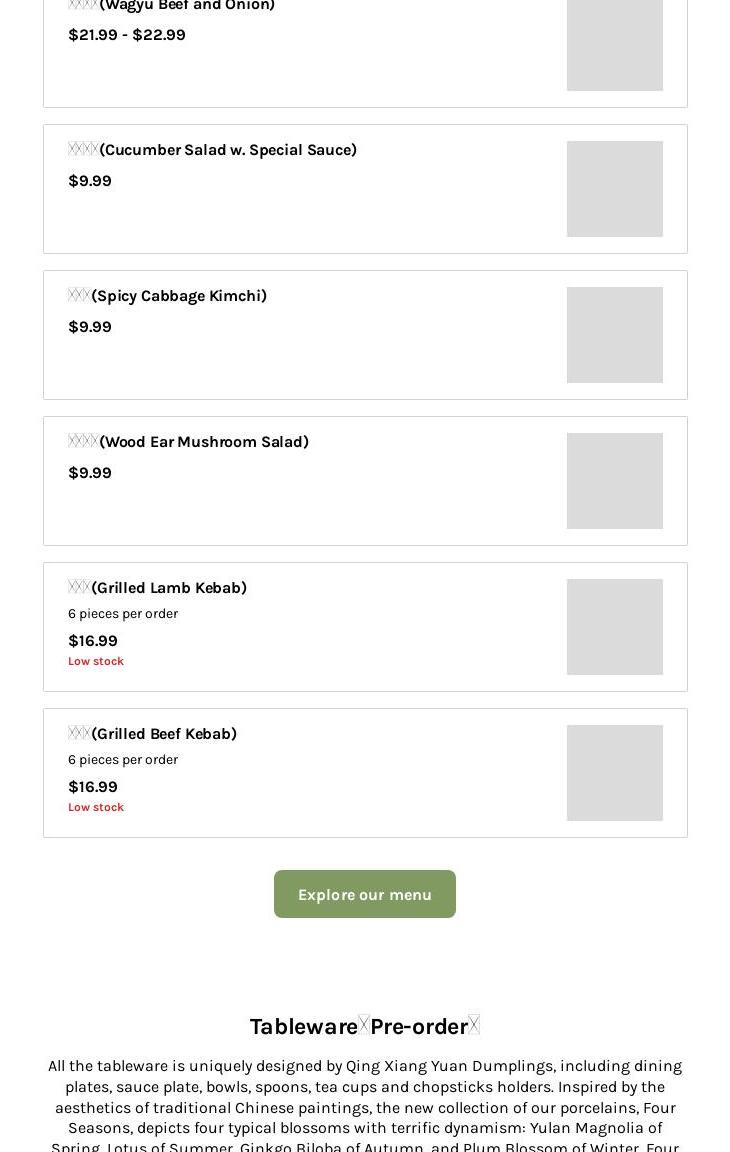The width and height of the screenshot is (730, 1152).
Task: Select the Wood Ear Mushroom Salad title
Action: pos(203,442)
